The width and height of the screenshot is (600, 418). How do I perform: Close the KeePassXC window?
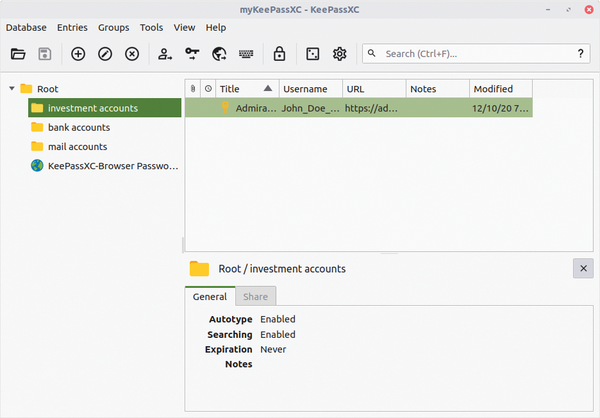(x=589, y=10)
